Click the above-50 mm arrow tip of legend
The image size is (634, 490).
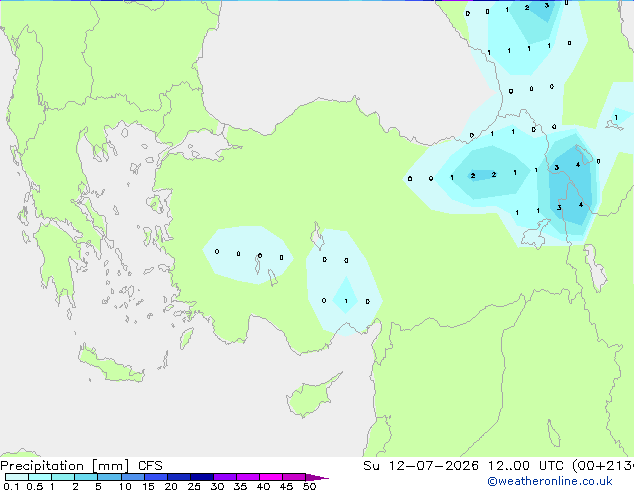click(317, 477)
